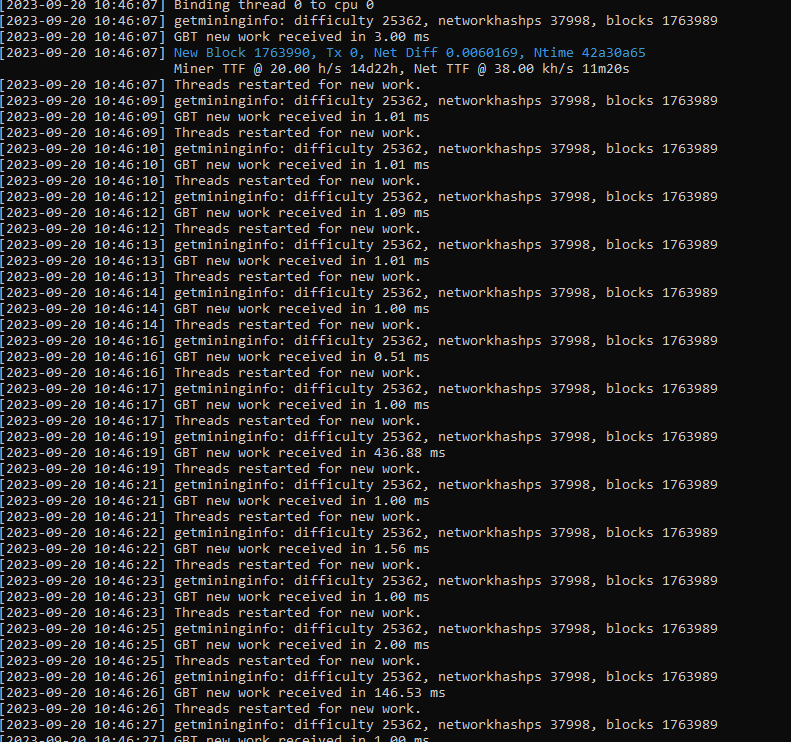Click the 10:46:25 Threads restarted line
791x742 pixels.
(x=210, y=661)
